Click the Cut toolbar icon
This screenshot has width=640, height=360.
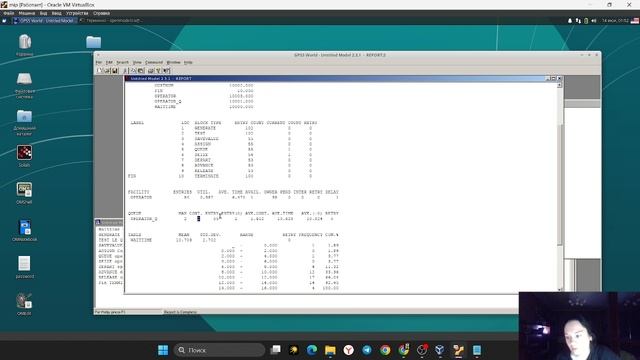[125, 71]
